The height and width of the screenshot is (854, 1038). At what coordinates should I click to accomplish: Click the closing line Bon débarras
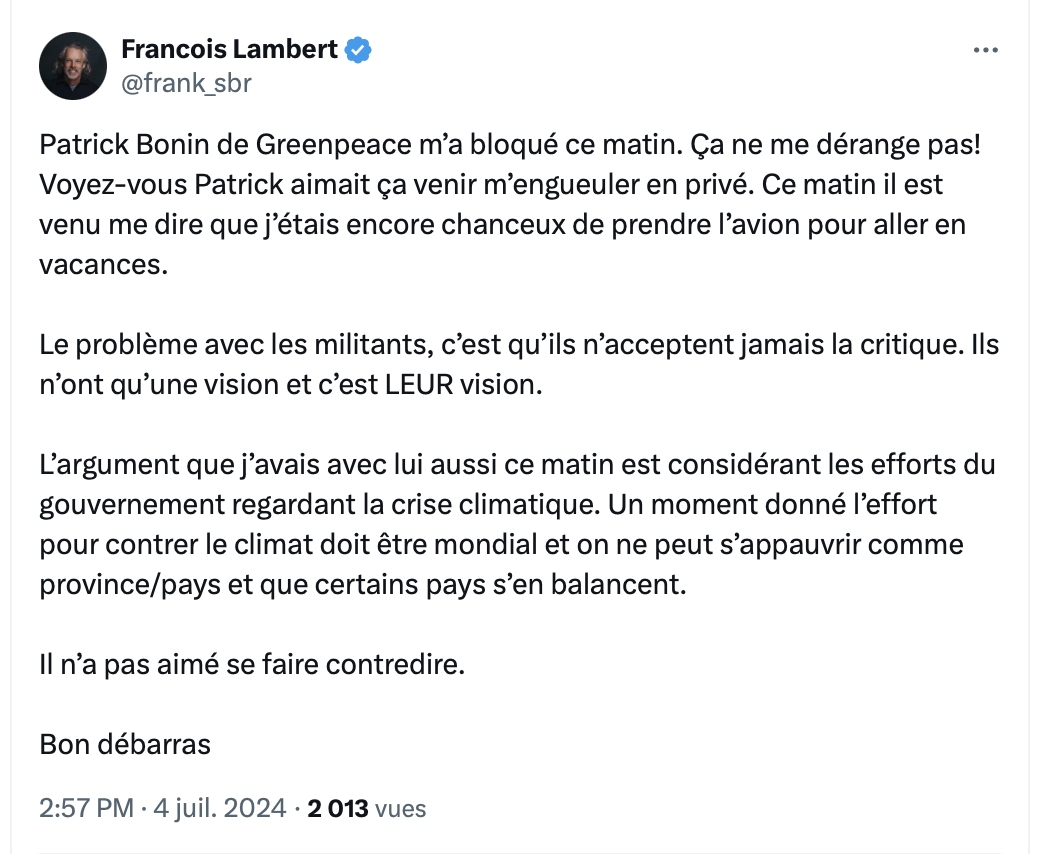coord(125,745)
